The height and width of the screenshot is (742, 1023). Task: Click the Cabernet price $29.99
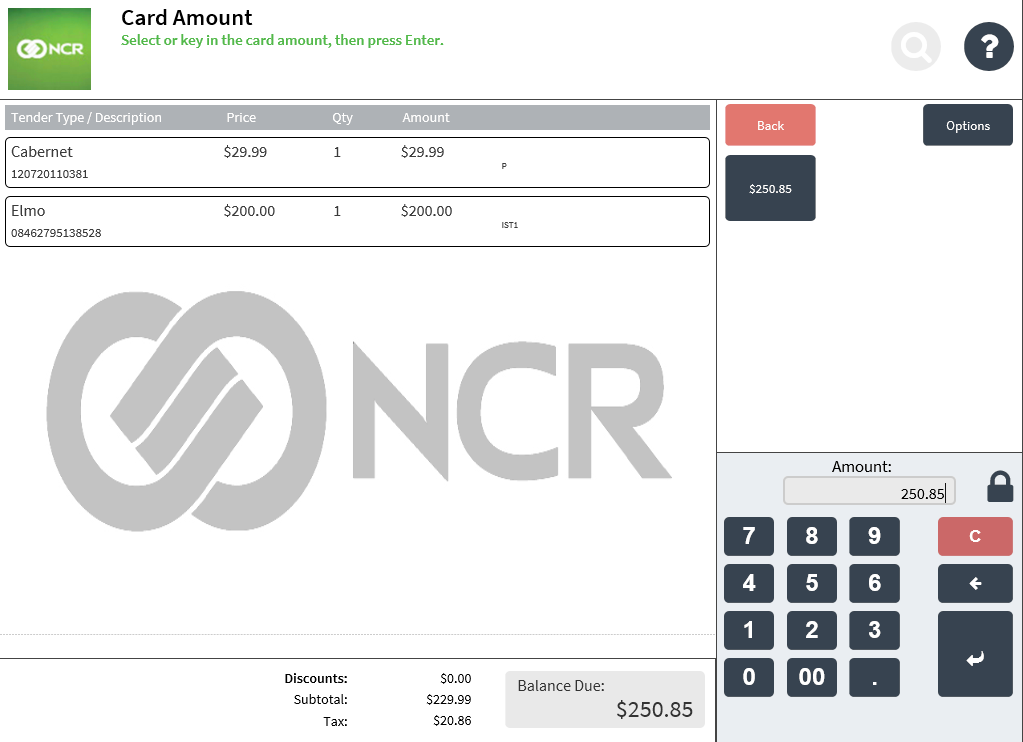245,152
